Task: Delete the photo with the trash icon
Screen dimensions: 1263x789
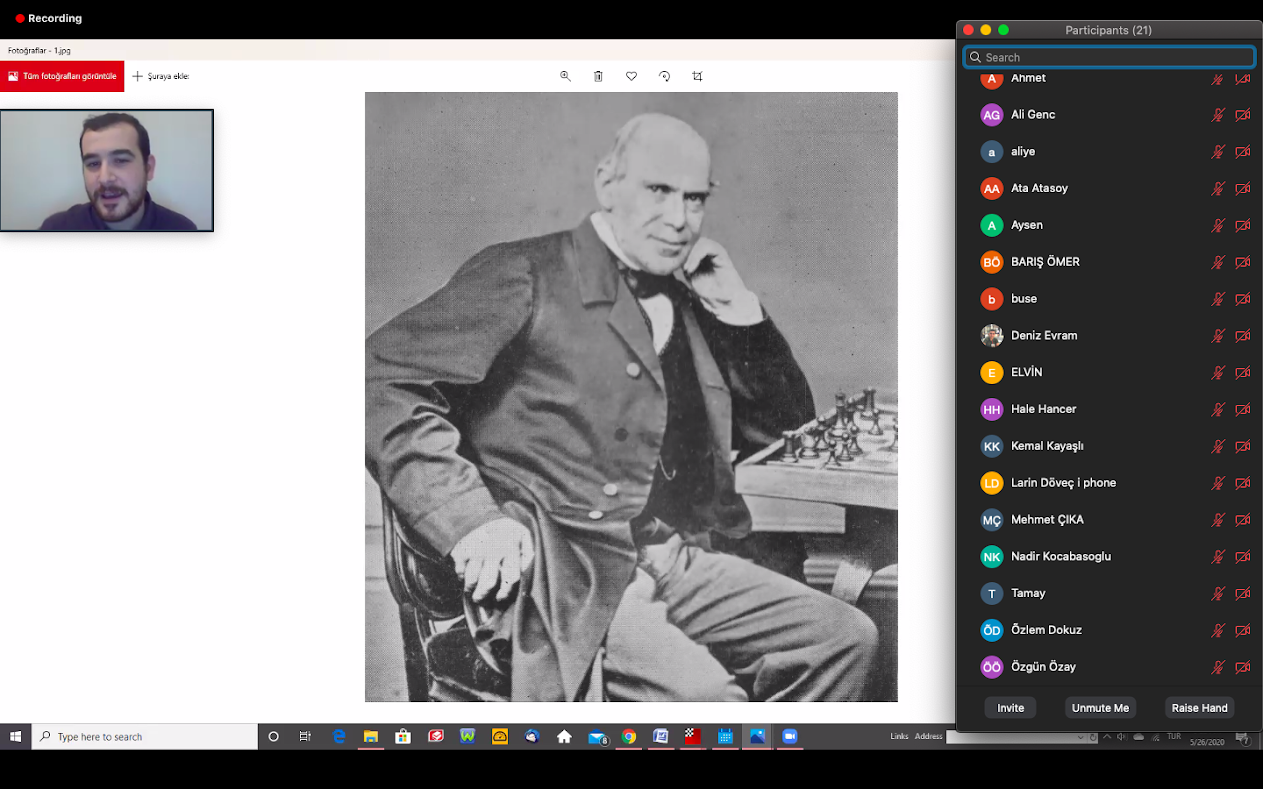Action: (x=598, y=76)
